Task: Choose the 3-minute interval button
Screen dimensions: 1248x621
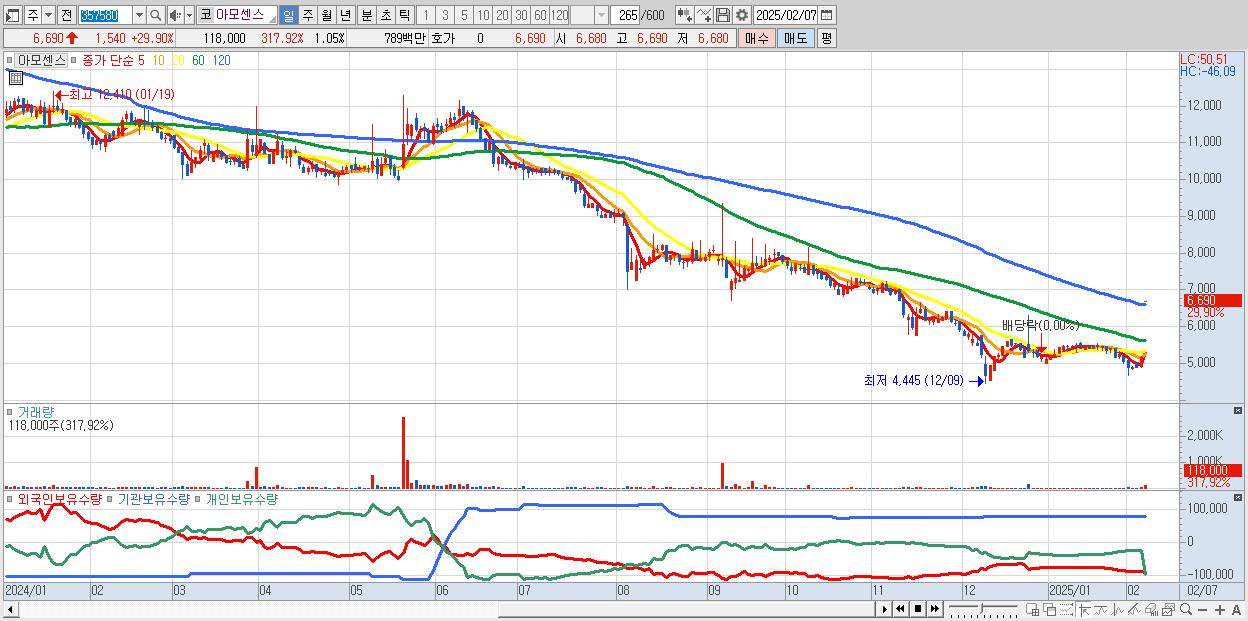Action: (444, 15)
